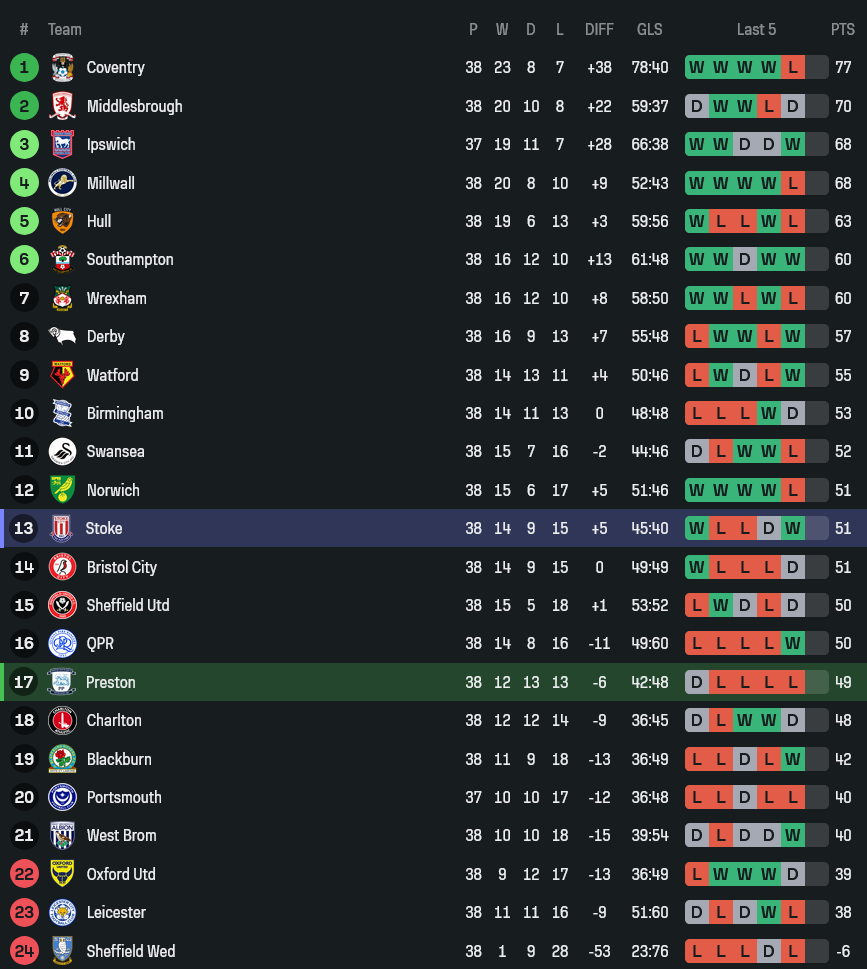Click the GLS column header
867x969 pixels.
[649, 30]
